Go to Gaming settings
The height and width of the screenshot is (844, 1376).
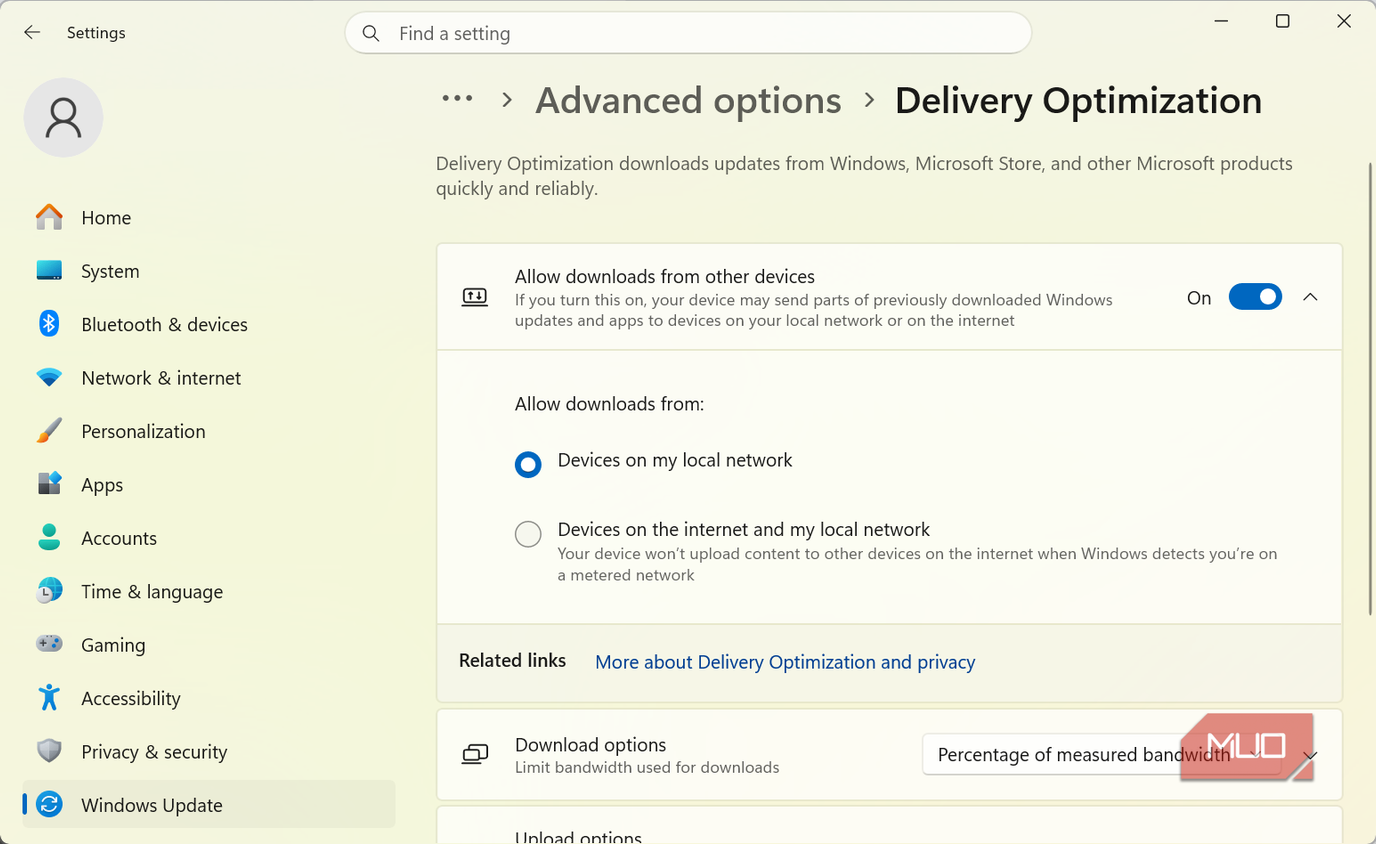pos(209,645)
